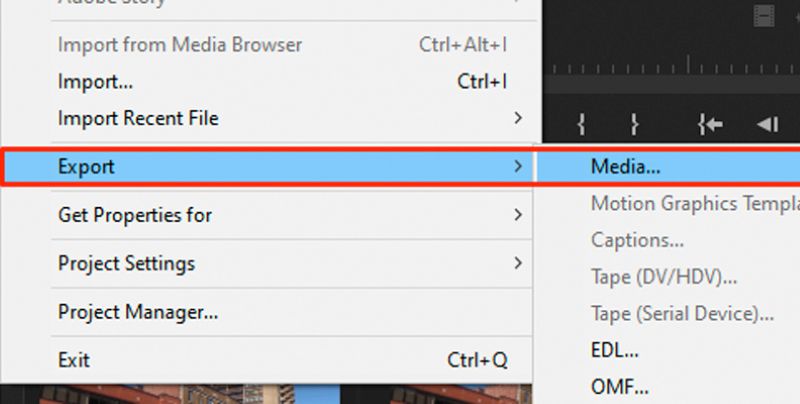Click the Step Back one frame icon
This screenshot has height=404, width=800.
click(x=767, y=124)
